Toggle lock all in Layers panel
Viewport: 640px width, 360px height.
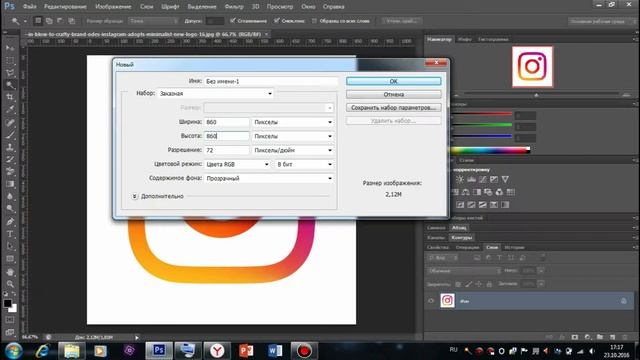tap(489, 284)
